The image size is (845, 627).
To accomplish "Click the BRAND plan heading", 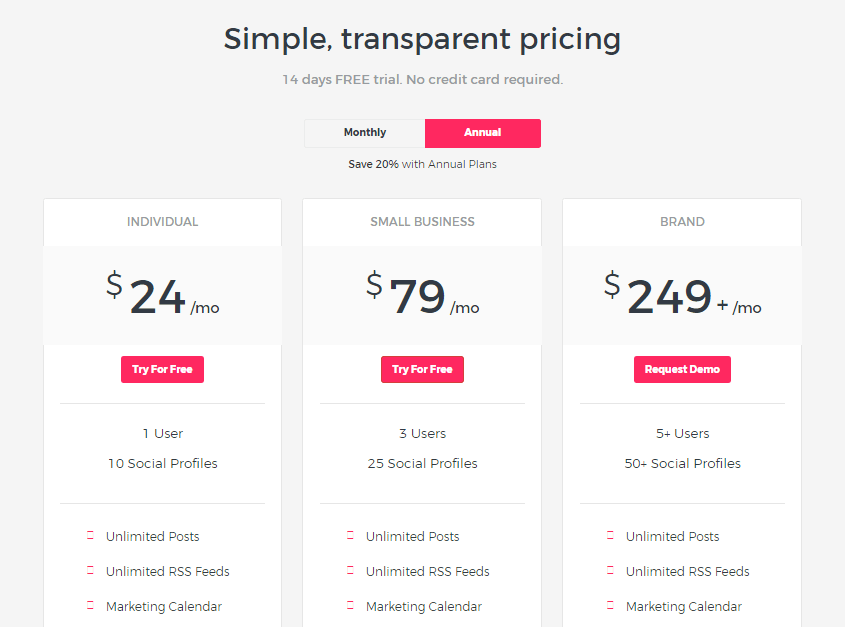I will point(682,222).
